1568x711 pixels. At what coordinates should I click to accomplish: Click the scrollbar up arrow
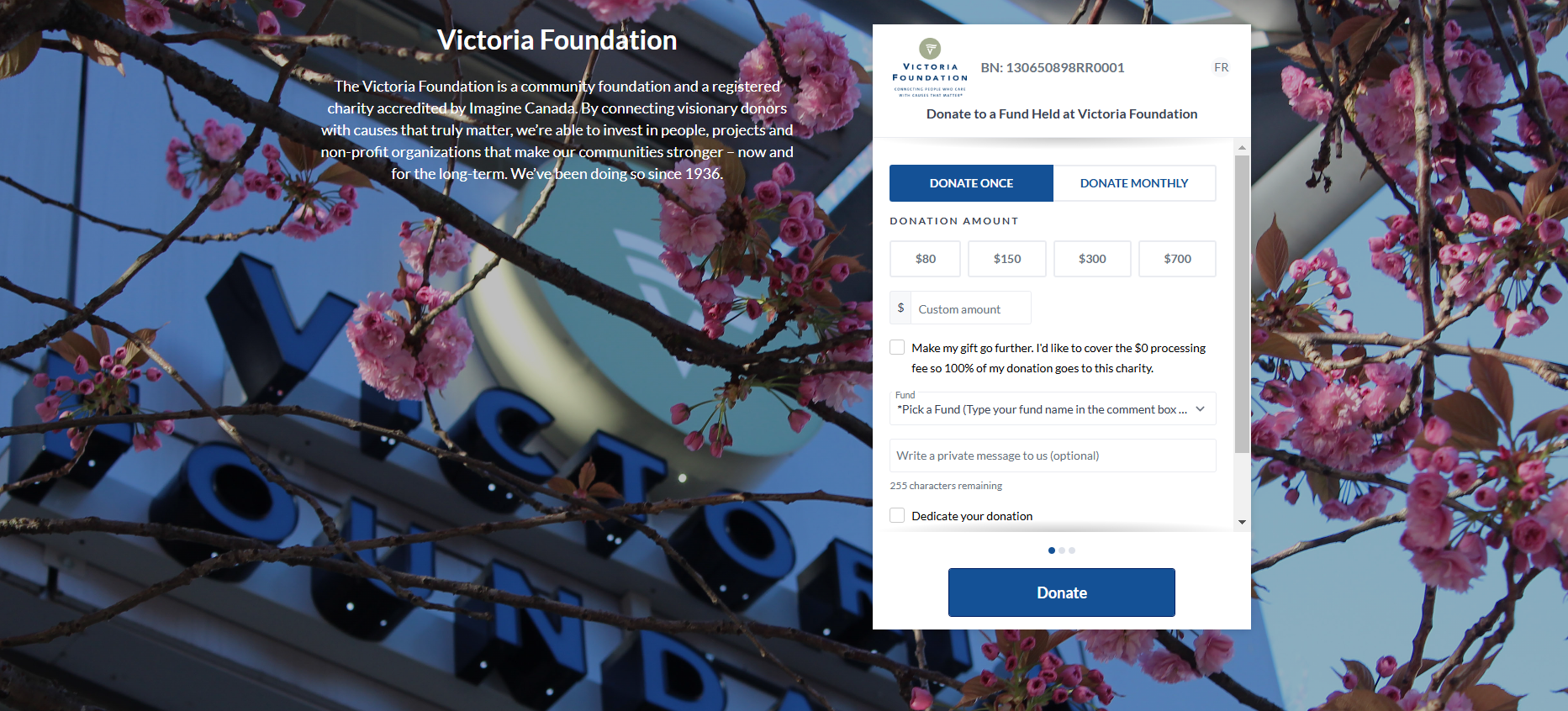pos(1242,148)
